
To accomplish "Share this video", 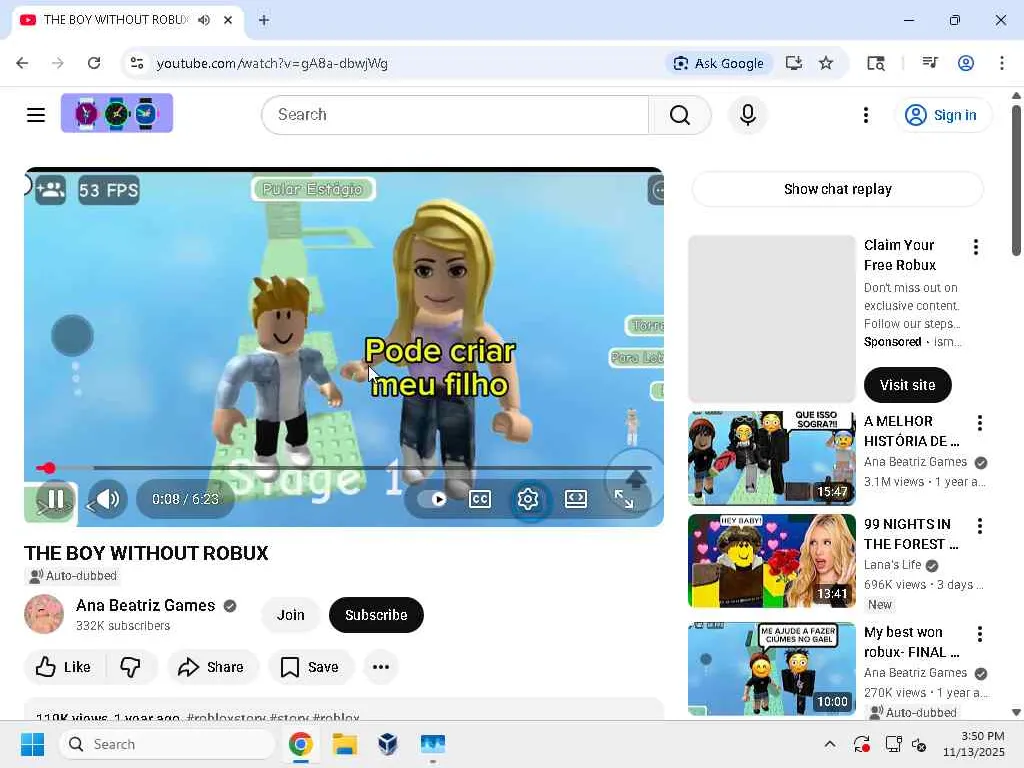I will (212, 667).
